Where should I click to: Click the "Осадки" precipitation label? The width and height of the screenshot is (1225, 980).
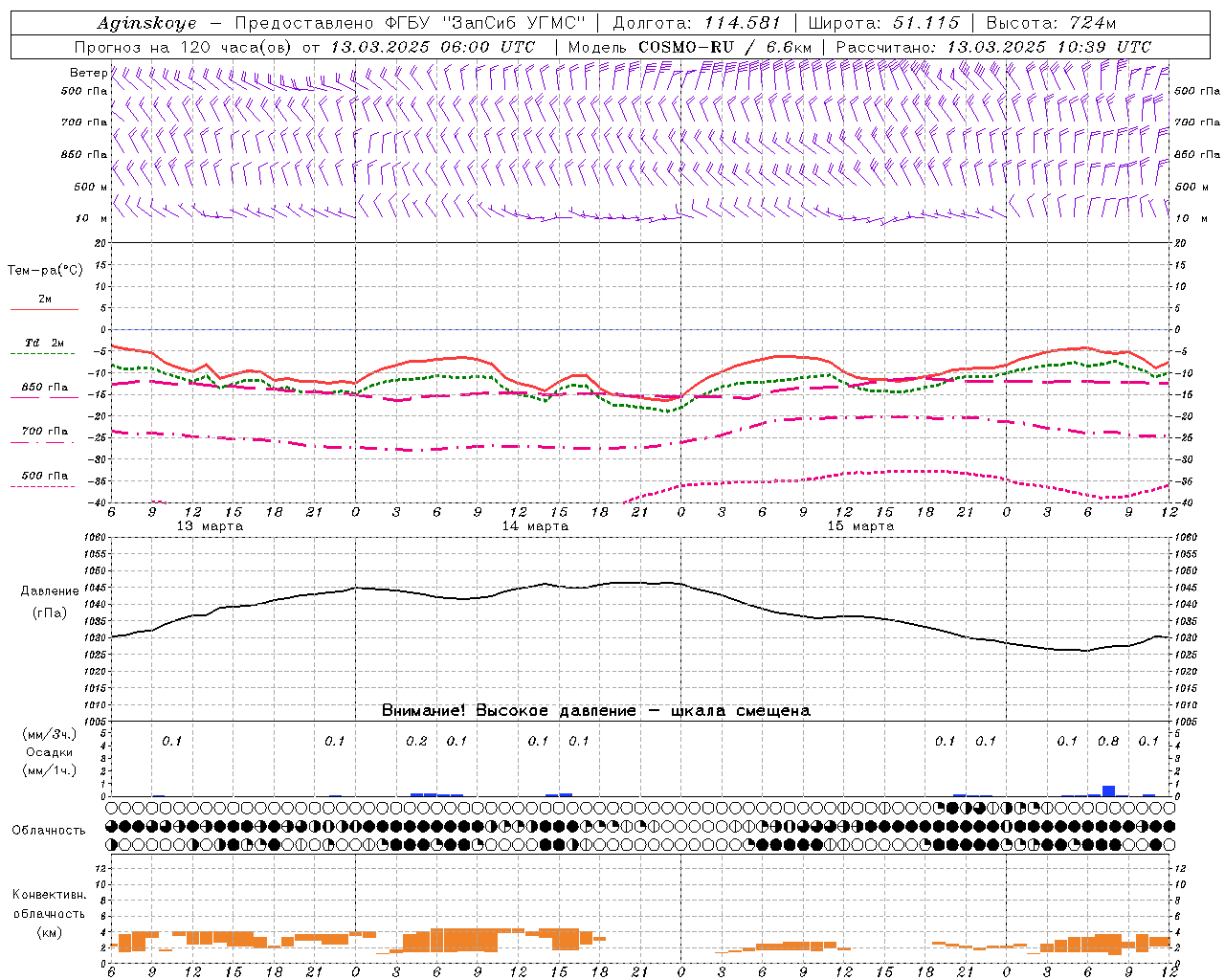coord(50,752)
